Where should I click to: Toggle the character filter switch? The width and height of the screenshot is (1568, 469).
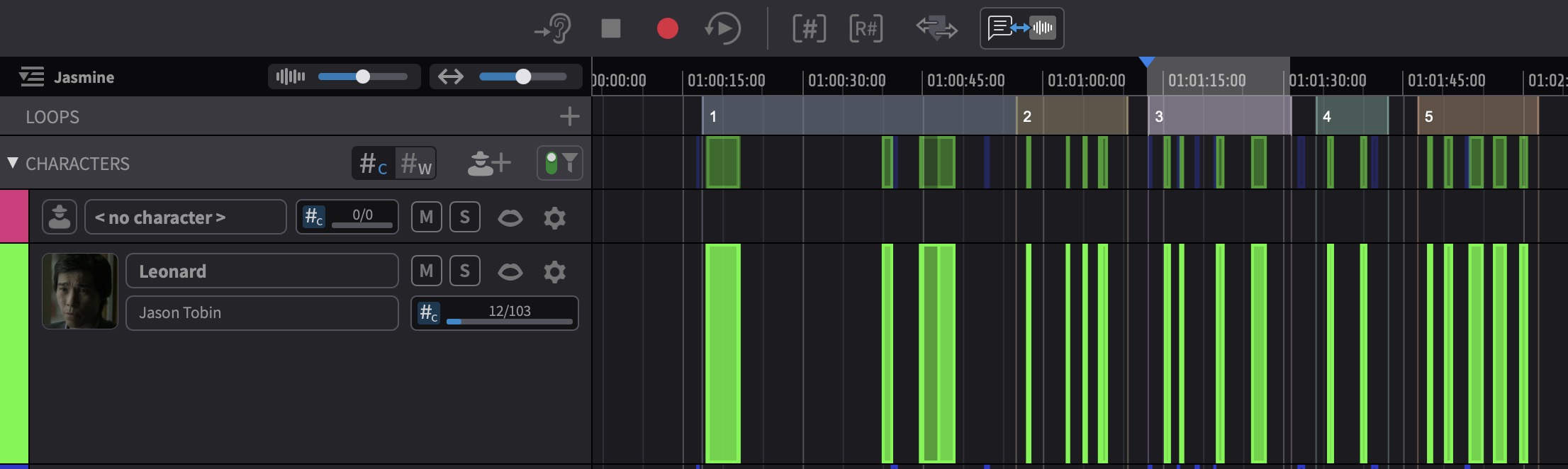click(559, 163)
